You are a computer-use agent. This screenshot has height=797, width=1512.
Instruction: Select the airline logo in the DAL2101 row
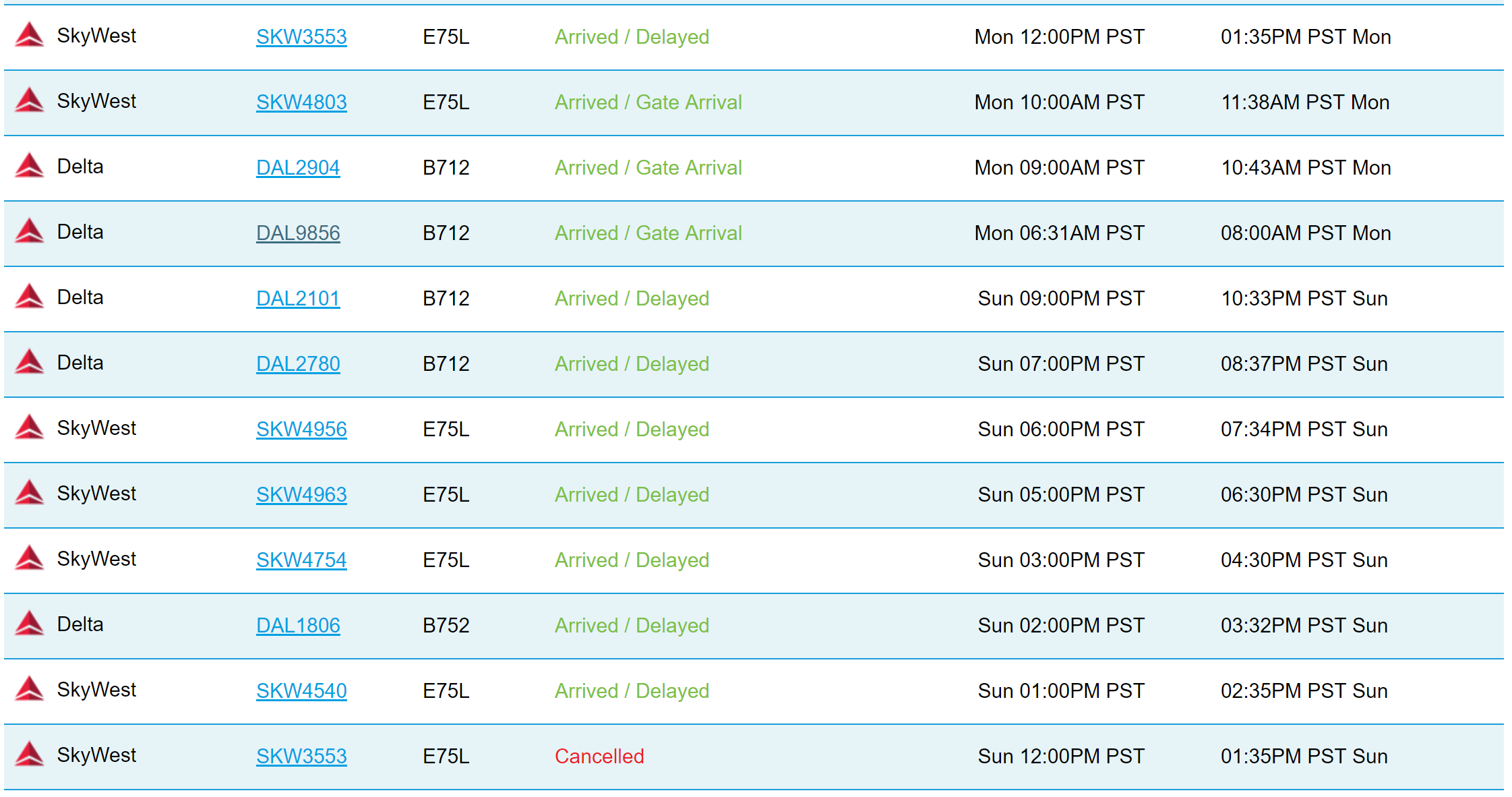pos(30,297)
